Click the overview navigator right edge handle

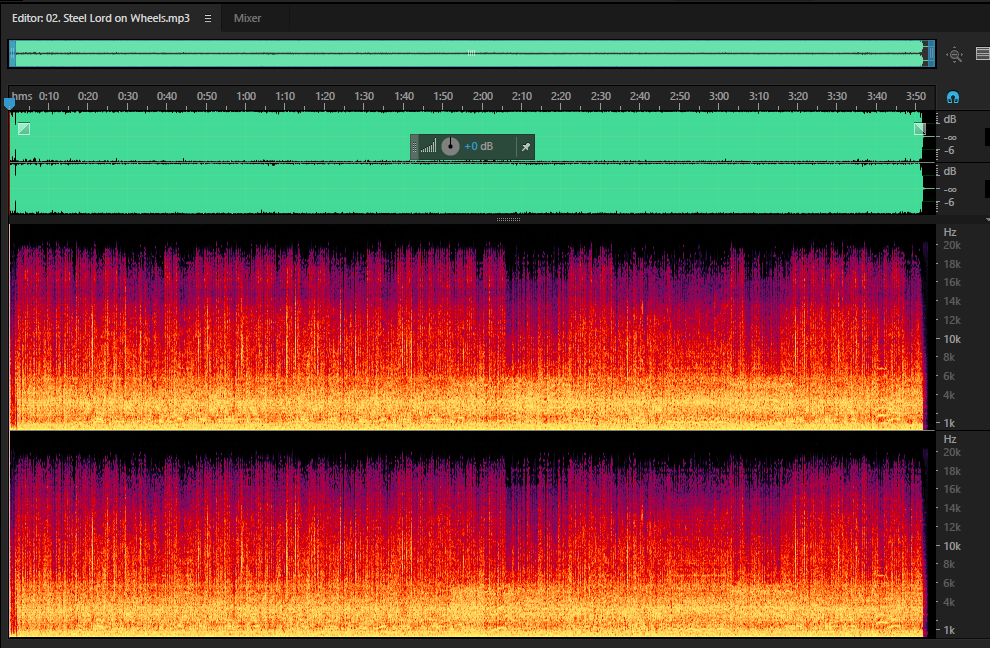pos(931,54)
